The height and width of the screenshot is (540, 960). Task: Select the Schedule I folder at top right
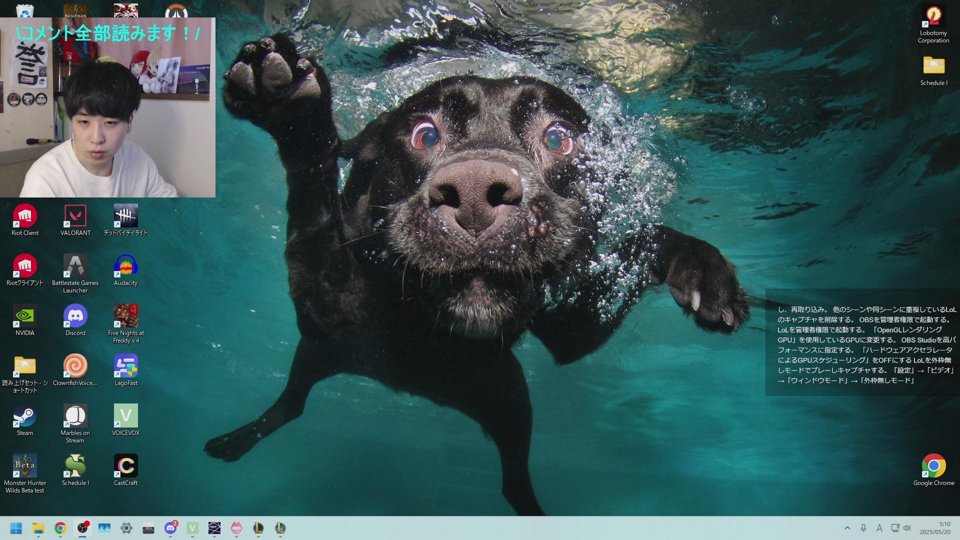point(933,66)
